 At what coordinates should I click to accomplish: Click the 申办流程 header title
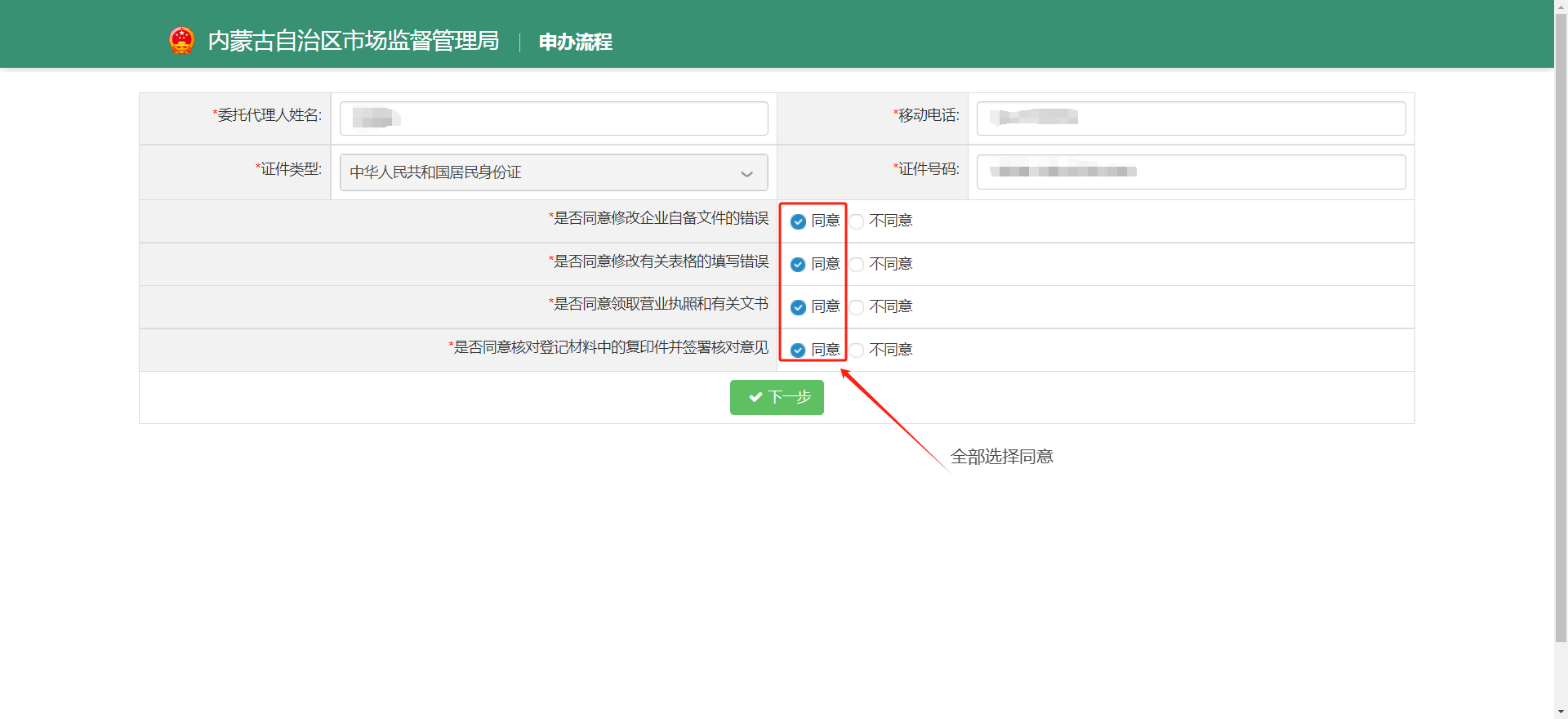click(x=575, y=42)
